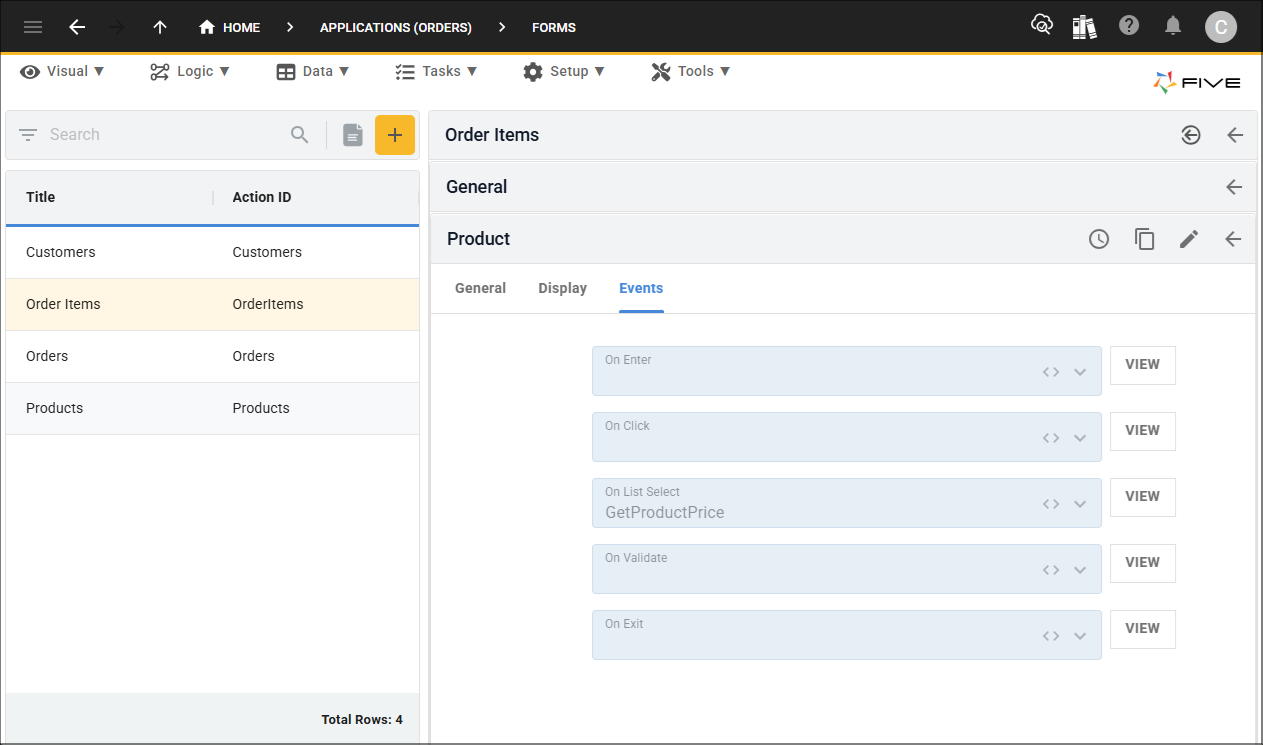
Task: Open the help question mark icon
Action: pos(1129,26)
